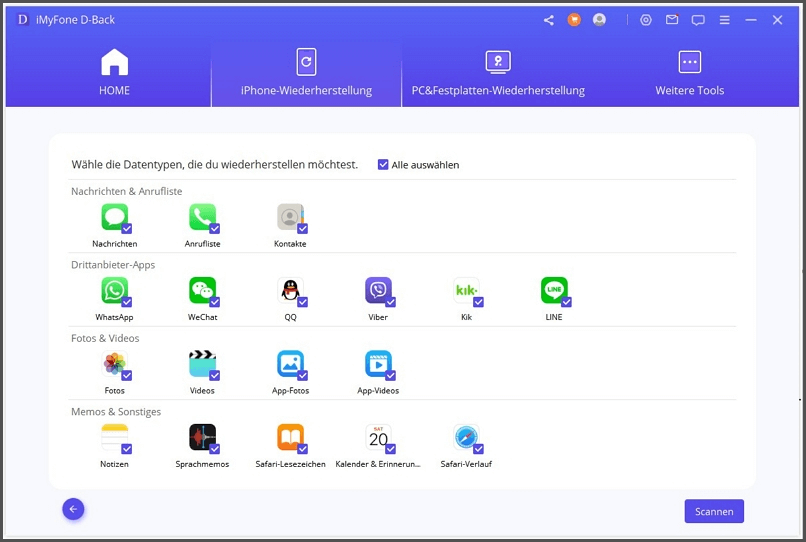Viewport: 806px width, 542px height.
Task: Open the Weitere Tools tab
Action: 689,72
